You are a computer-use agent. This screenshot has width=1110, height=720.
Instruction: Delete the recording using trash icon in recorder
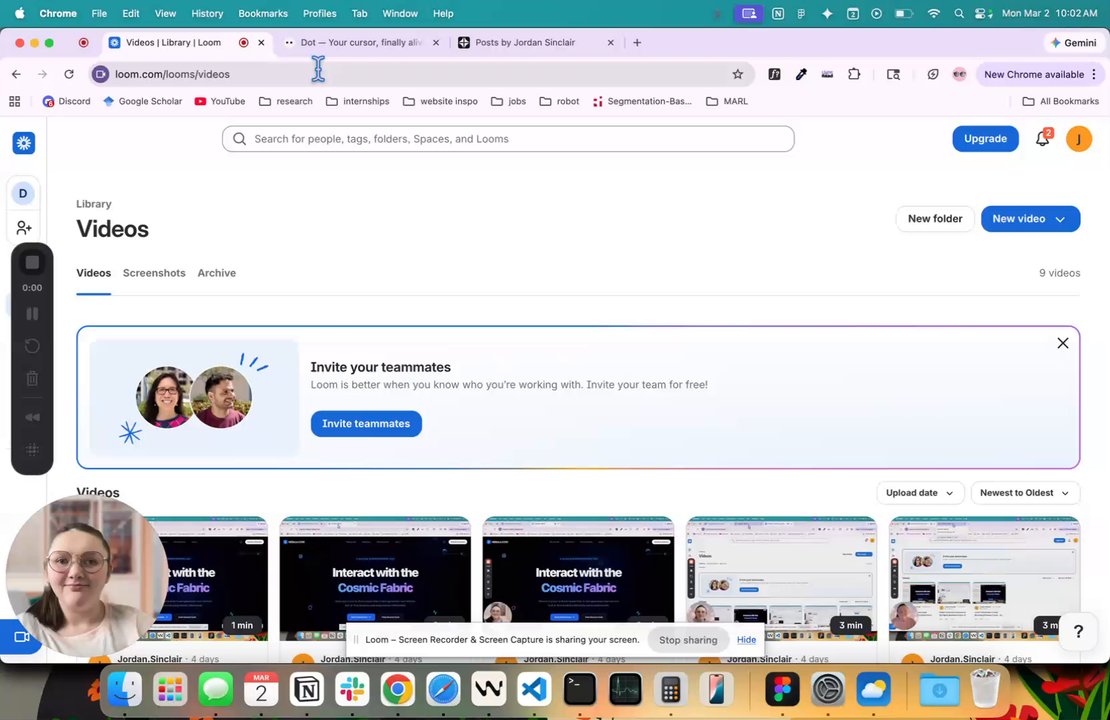point(32,379)
